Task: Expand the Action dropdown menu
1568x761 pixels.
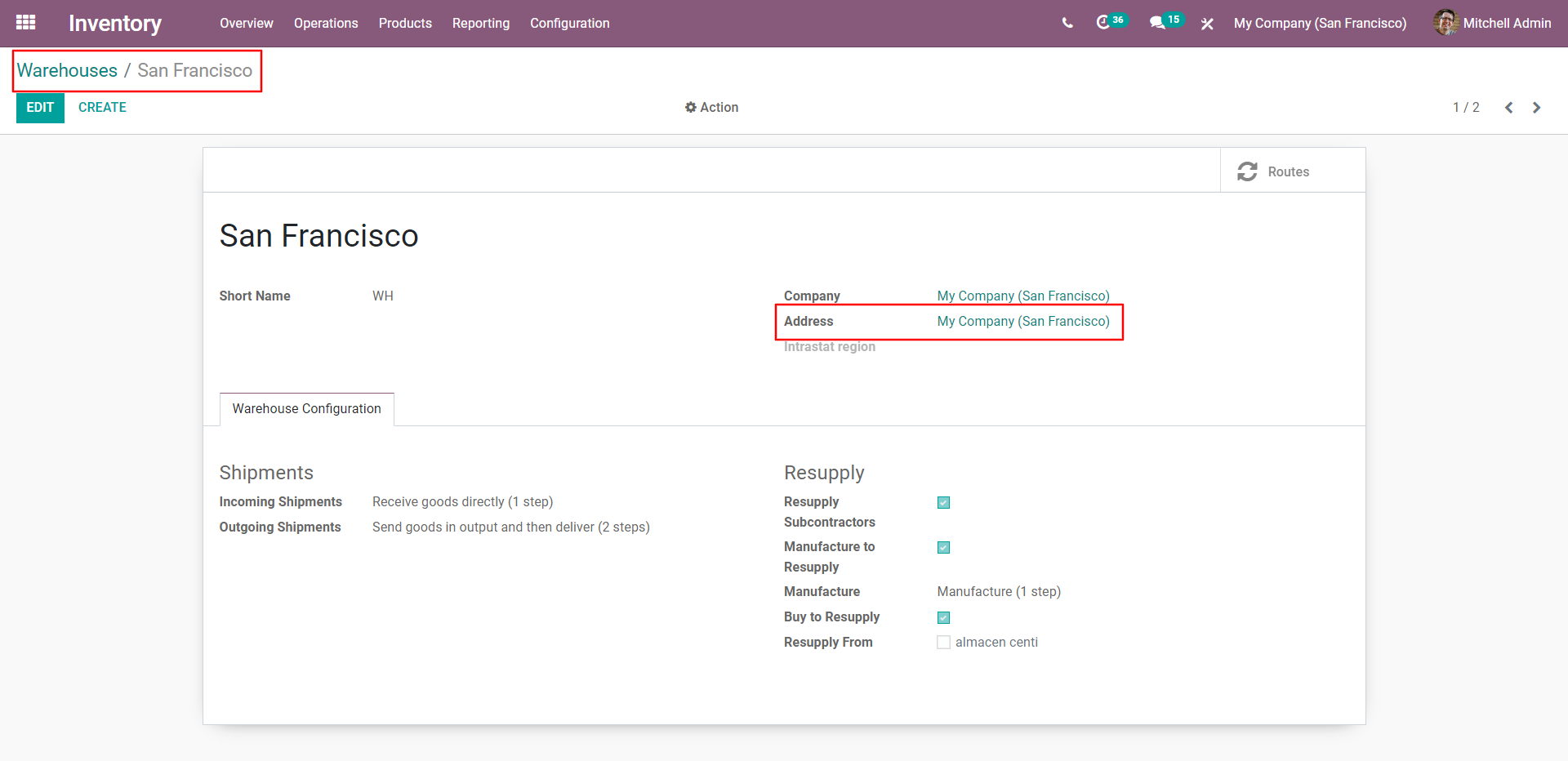Action: pos(711,108)
